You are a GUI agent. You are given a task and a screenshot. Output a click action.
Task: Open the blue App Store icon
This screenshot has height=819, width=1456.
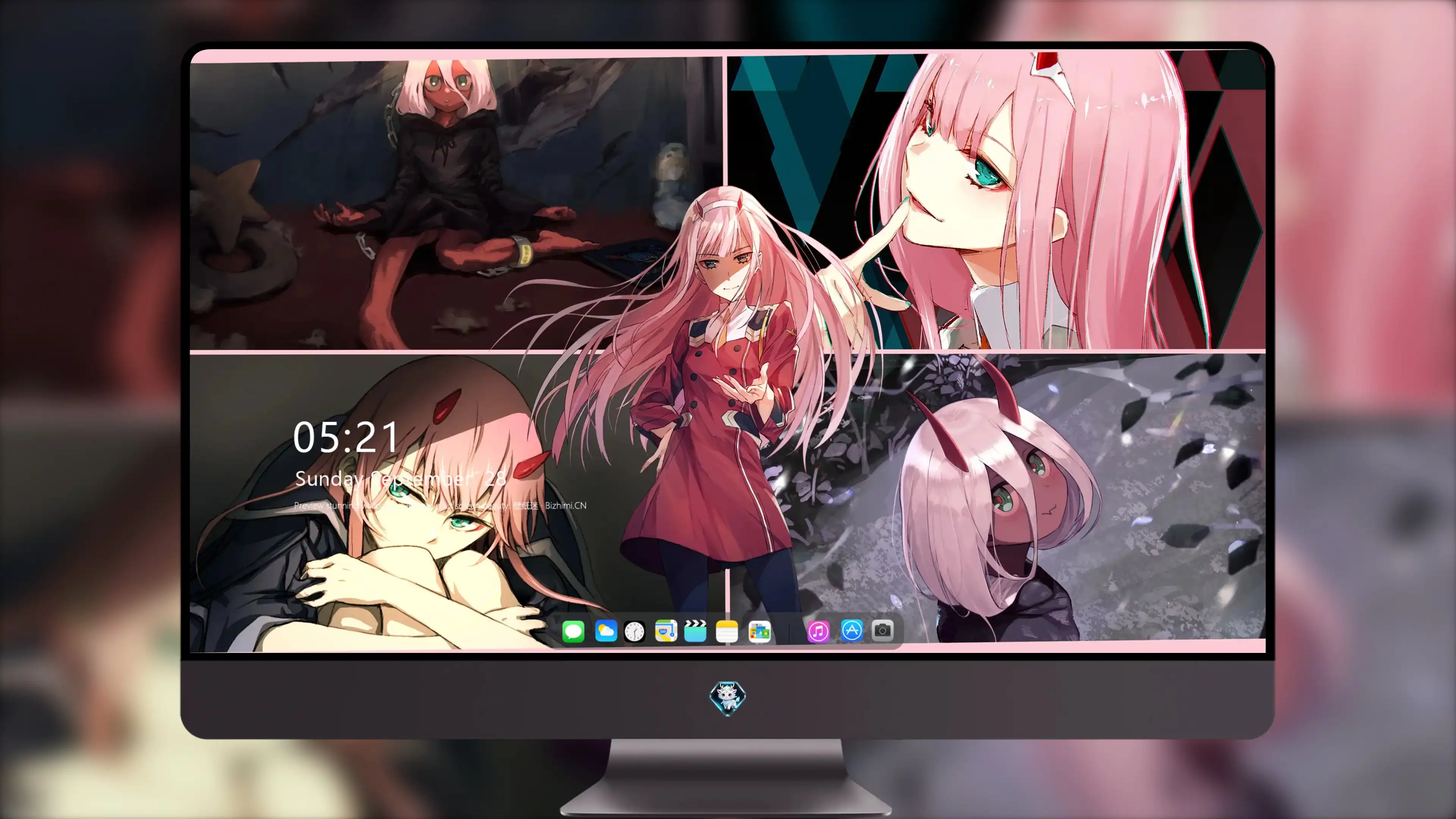[851, 630]
